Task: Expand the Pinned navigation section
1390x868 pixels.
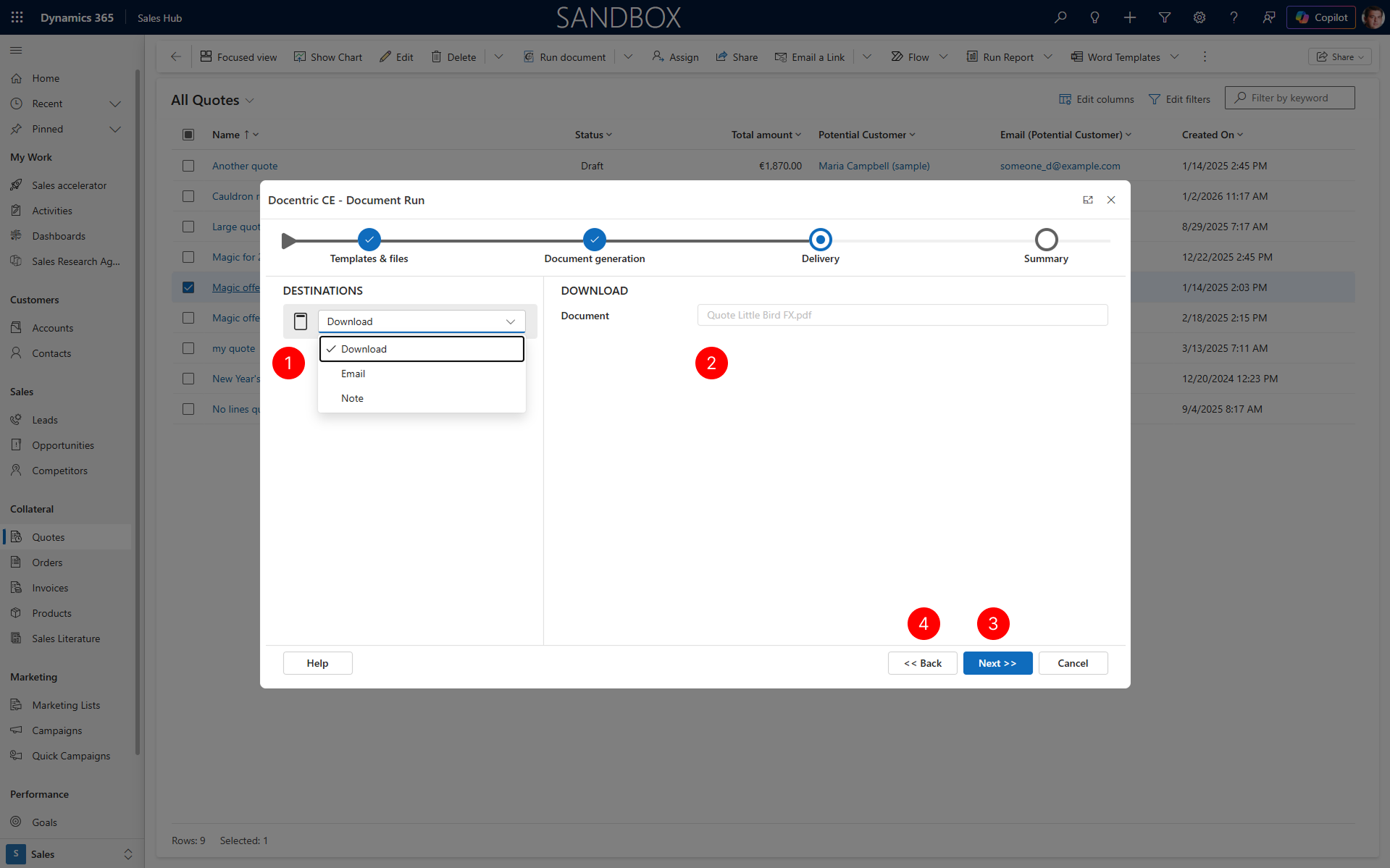Action: pos(114,130)
